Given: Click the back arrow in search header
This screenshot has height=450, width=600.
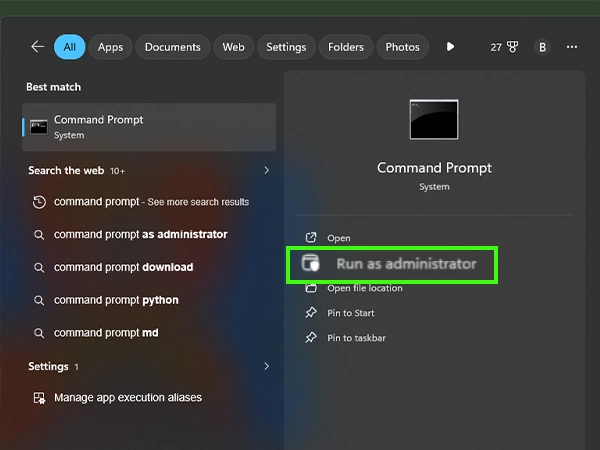Looking at the screenshot, I should point(38,47).
